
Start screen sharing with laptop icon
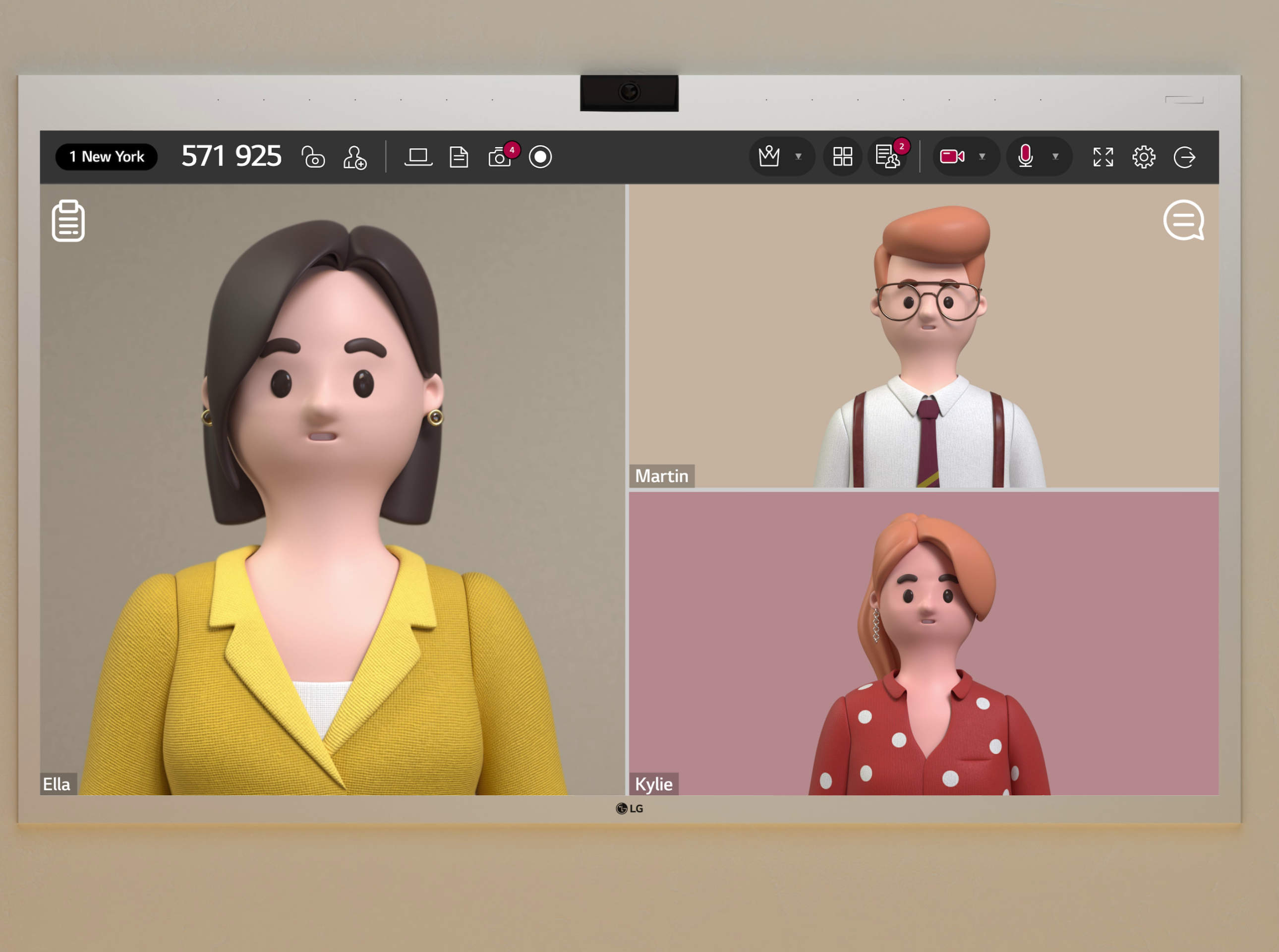pos(418,157)
